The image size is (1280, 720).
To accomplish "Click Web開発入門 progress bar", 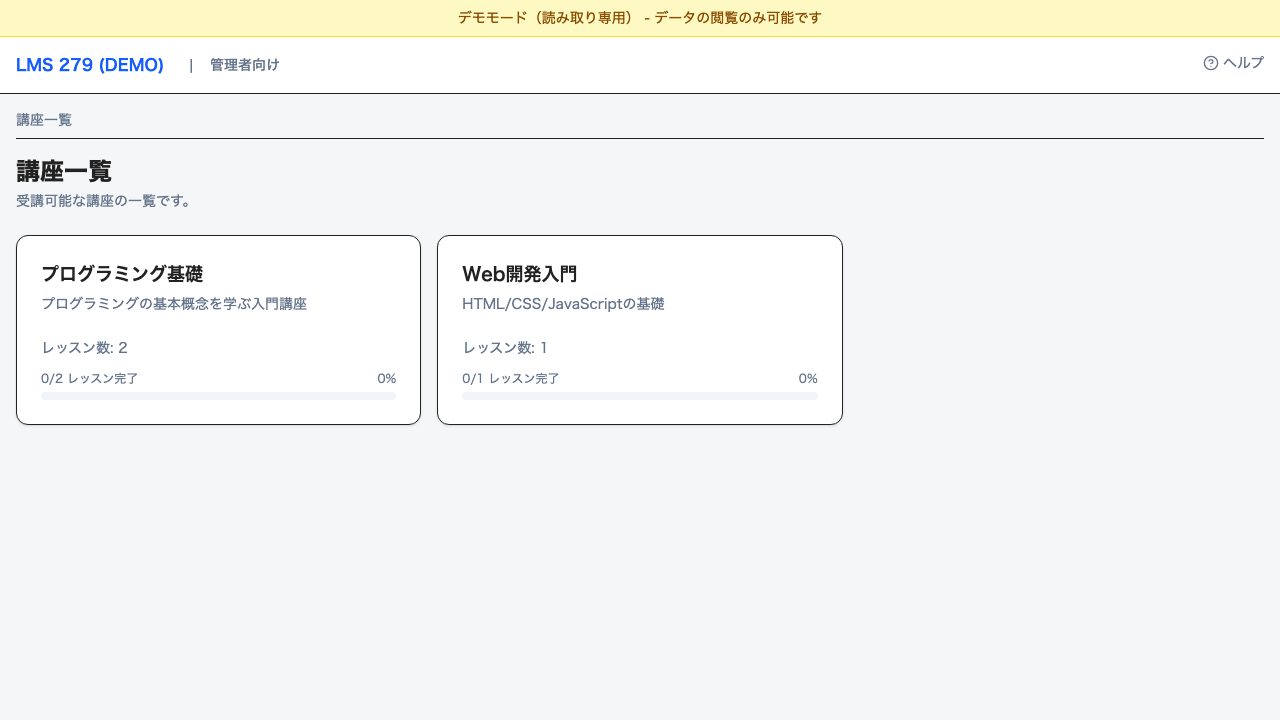I will 640,395.
